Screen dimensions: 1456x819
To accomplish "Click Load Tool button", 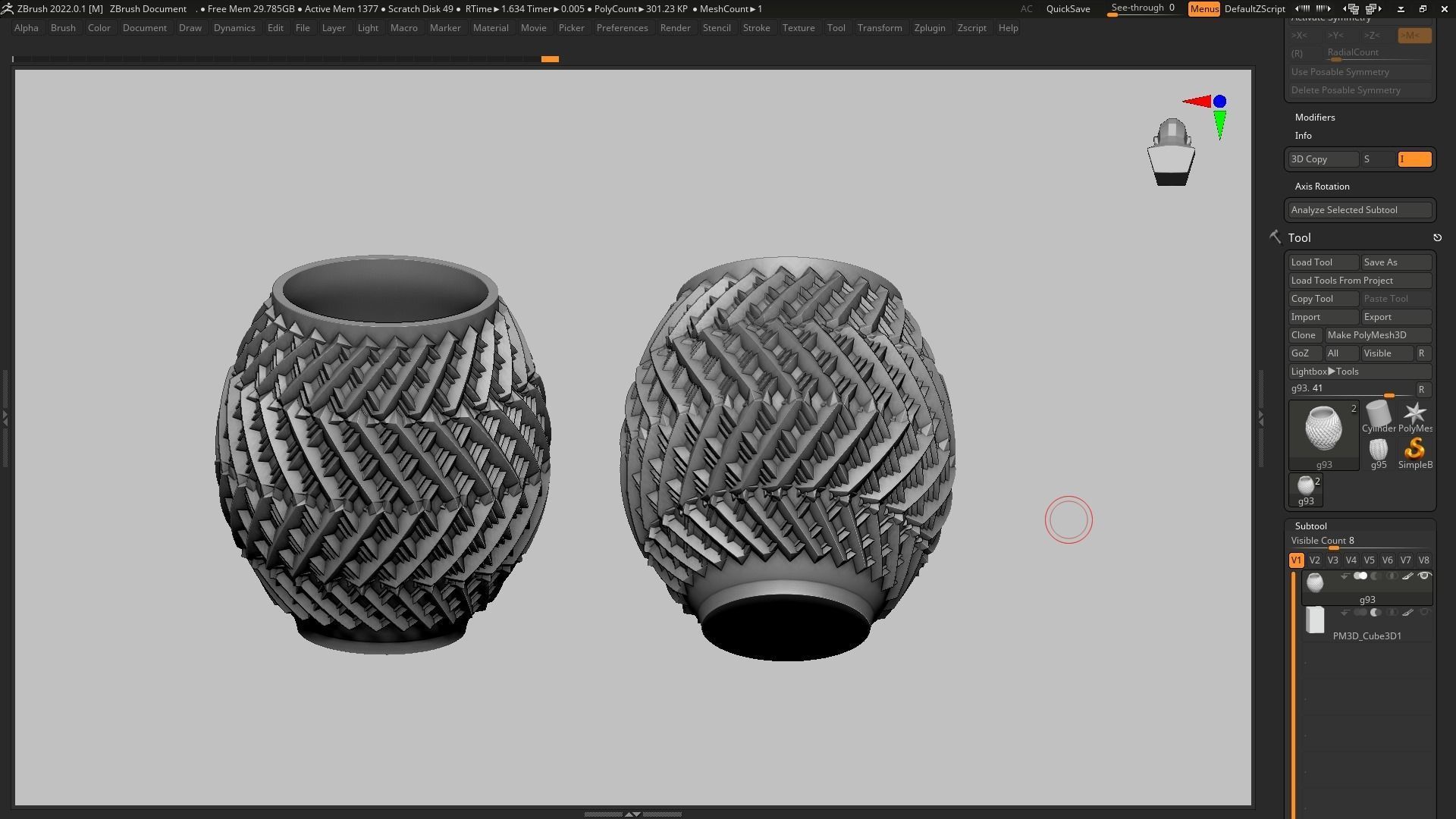I will tap(1324, 262).
